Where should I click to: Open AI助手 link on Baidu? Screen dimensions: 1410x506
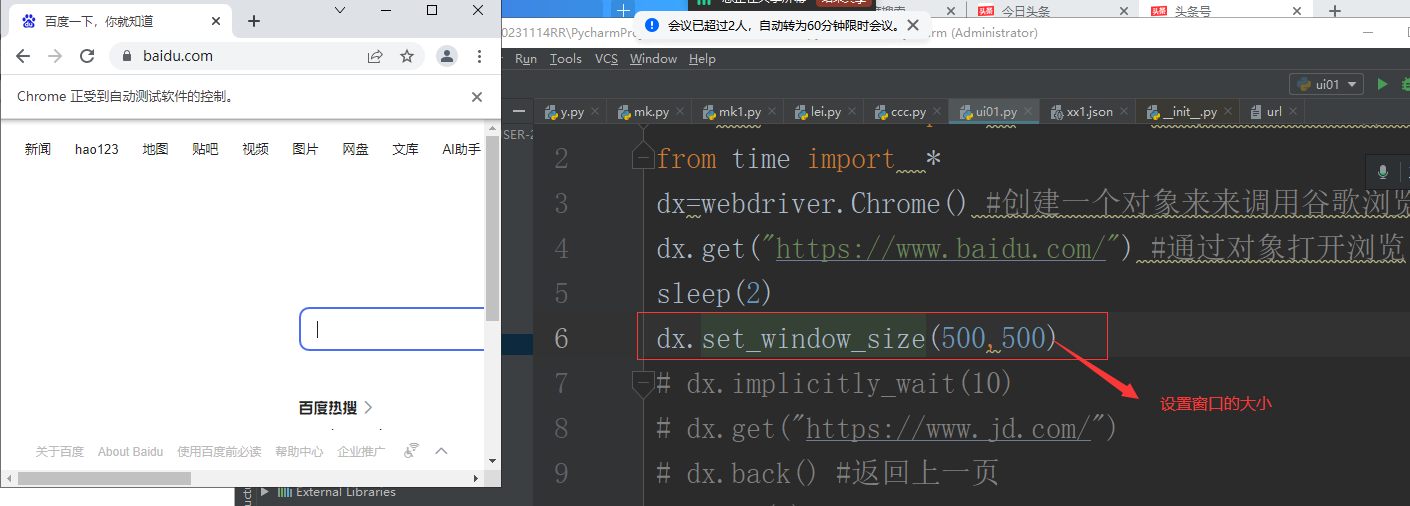461,149
